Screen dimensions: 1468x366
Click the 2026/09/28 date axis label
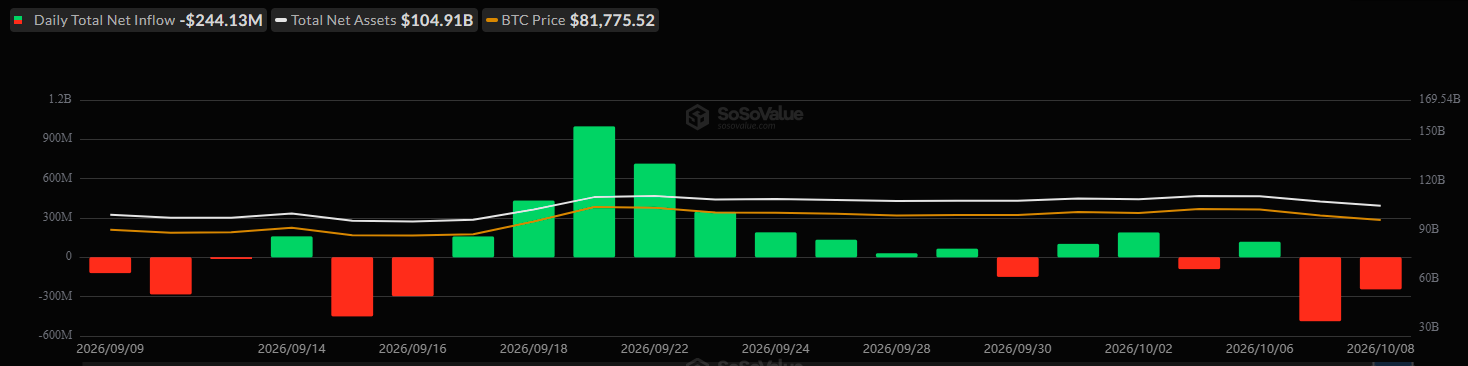pyautogui.click(x=897, y=349)
